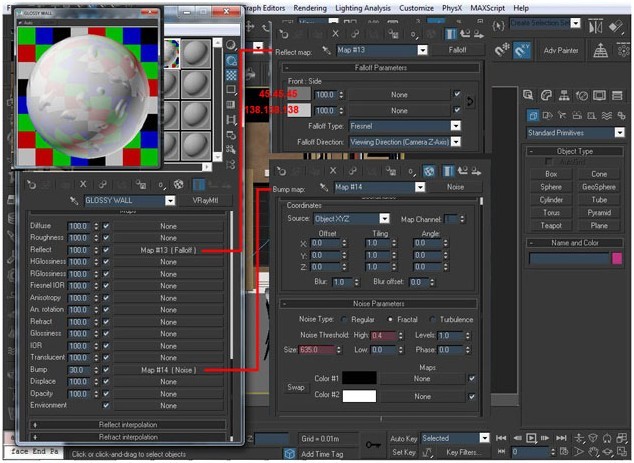
Task: Click the Swap colors button
Action: click(x=296, y=388)
